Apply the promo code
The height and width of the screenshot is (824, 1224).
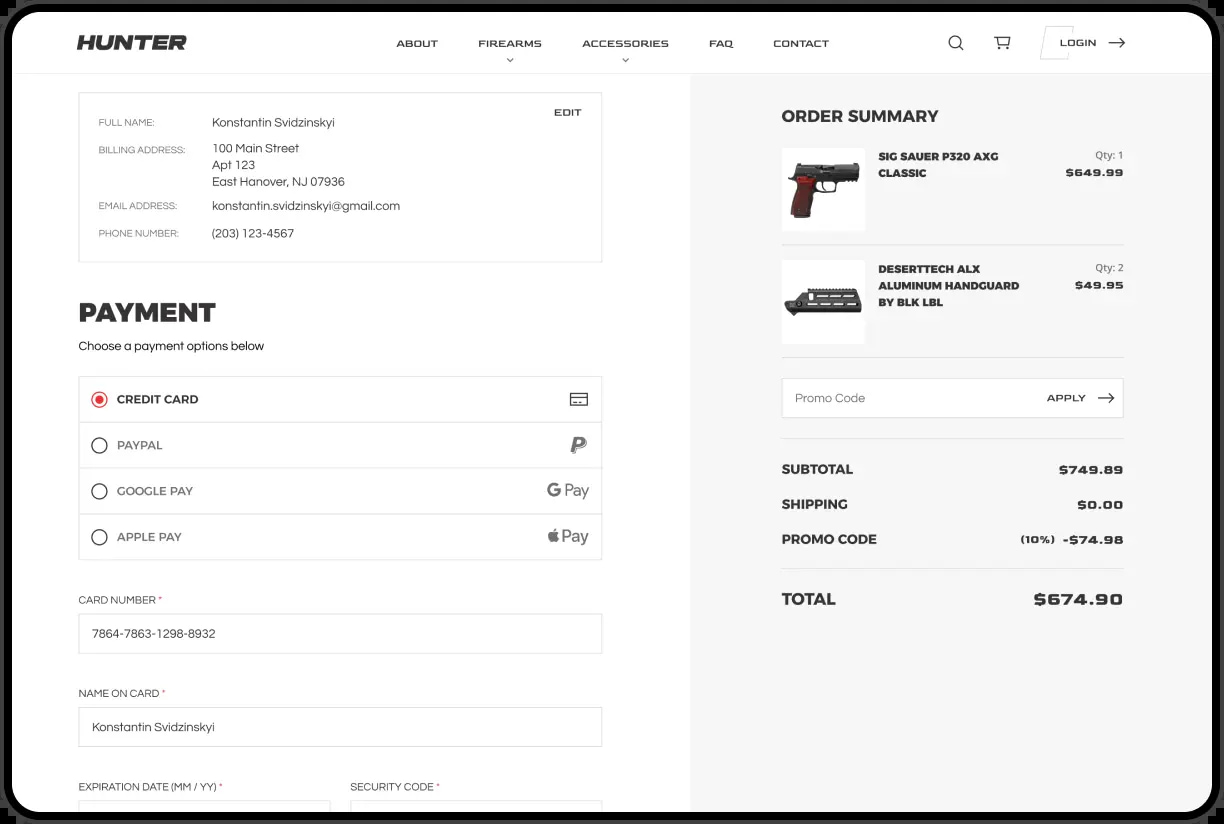1066,398
